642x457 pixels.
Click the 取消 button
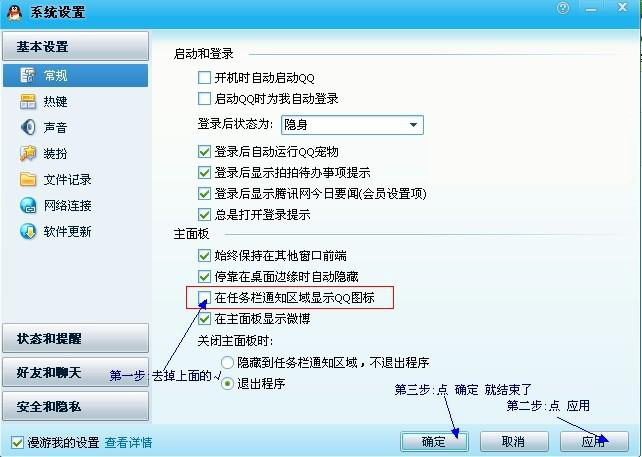514,441
